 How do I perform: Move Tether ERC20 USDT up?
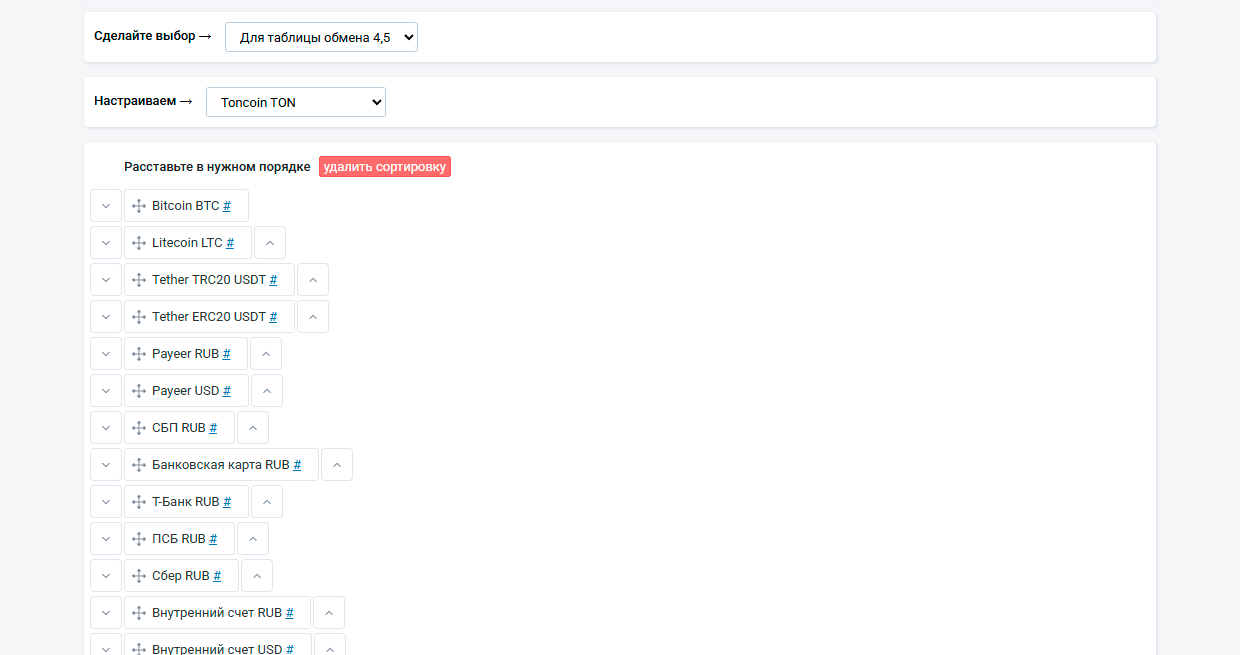click(x=313, y=317)
